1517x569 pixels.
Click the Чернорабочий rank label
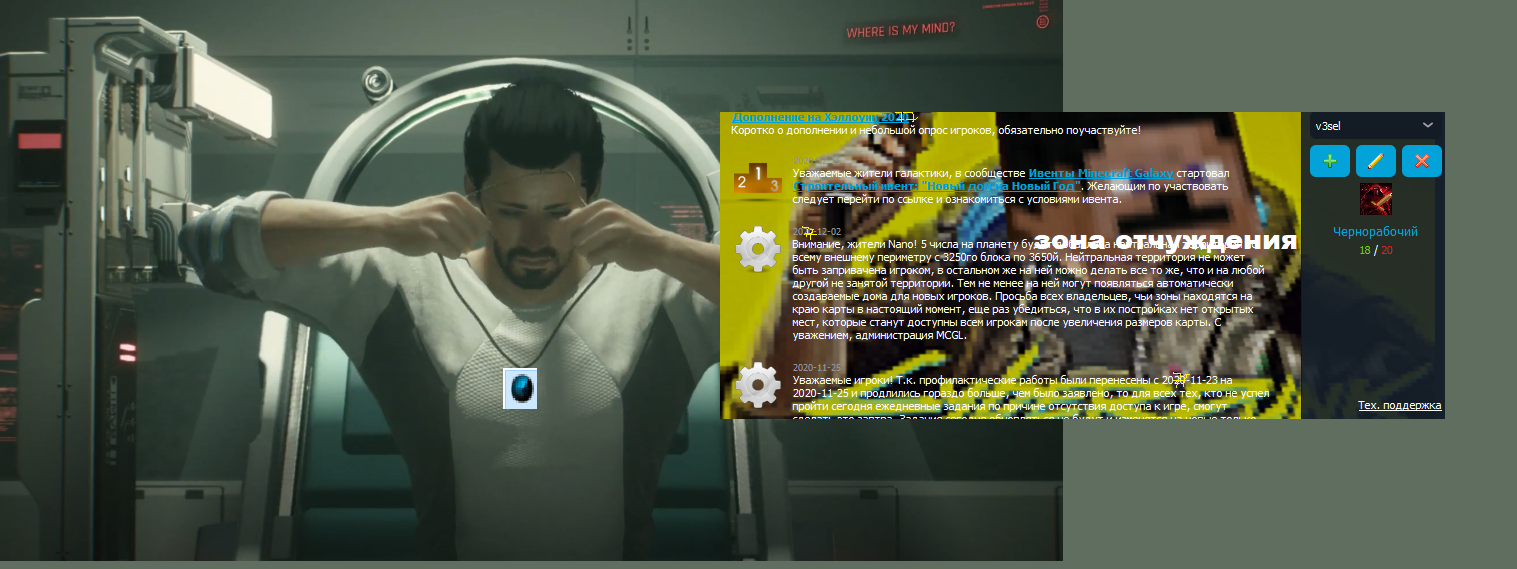[x=1375, y=232]
